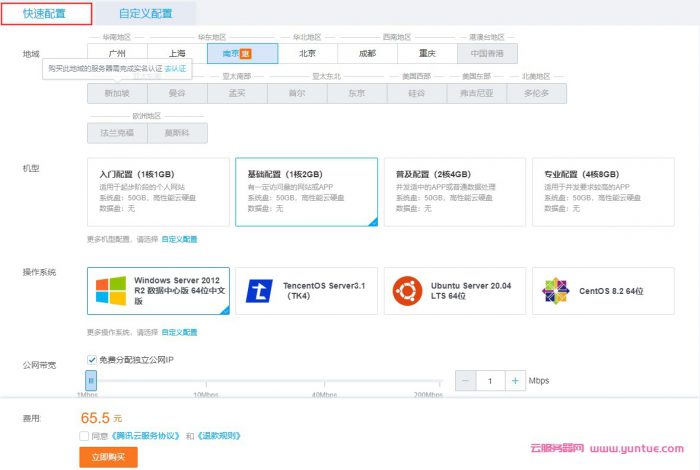Select the 新加坡 region
The height and width of the screenshot is (470, 700).
117,93
